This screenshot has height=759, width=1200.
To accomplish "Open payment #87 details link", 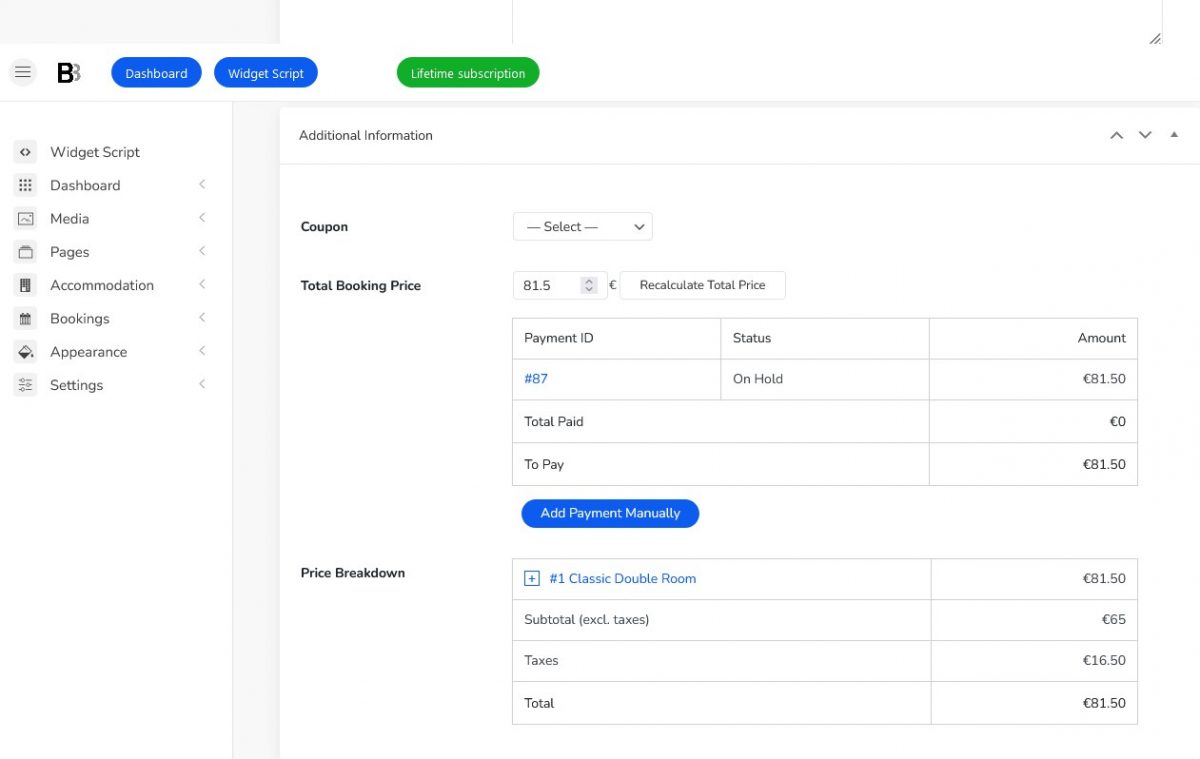I will pyautogui.click(x=535, y=379).
